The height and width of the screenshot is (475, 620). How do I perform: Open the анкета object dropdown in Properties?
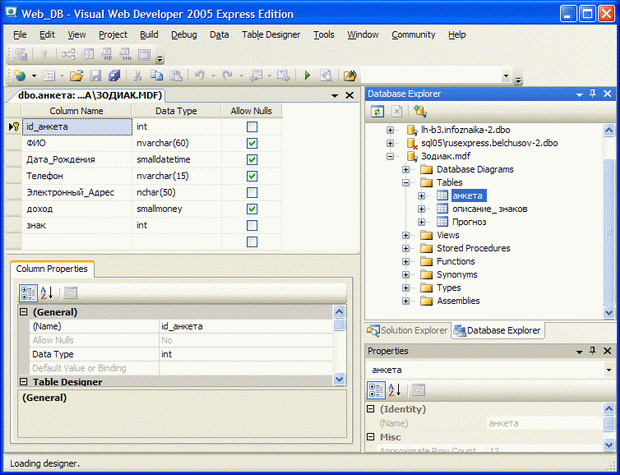pos(609,369)
